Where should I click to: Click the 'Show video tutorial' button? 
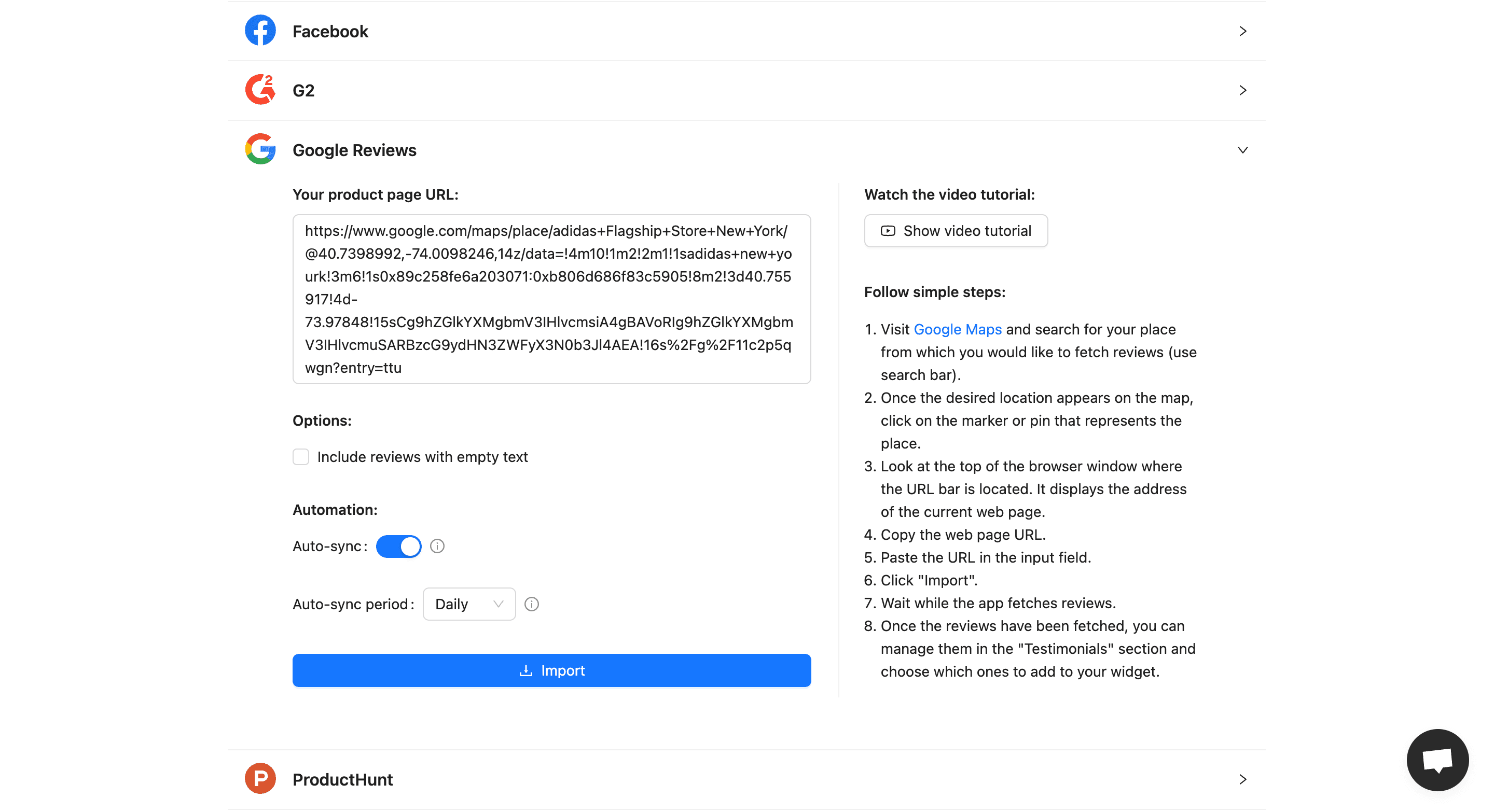tap(956, 230)
